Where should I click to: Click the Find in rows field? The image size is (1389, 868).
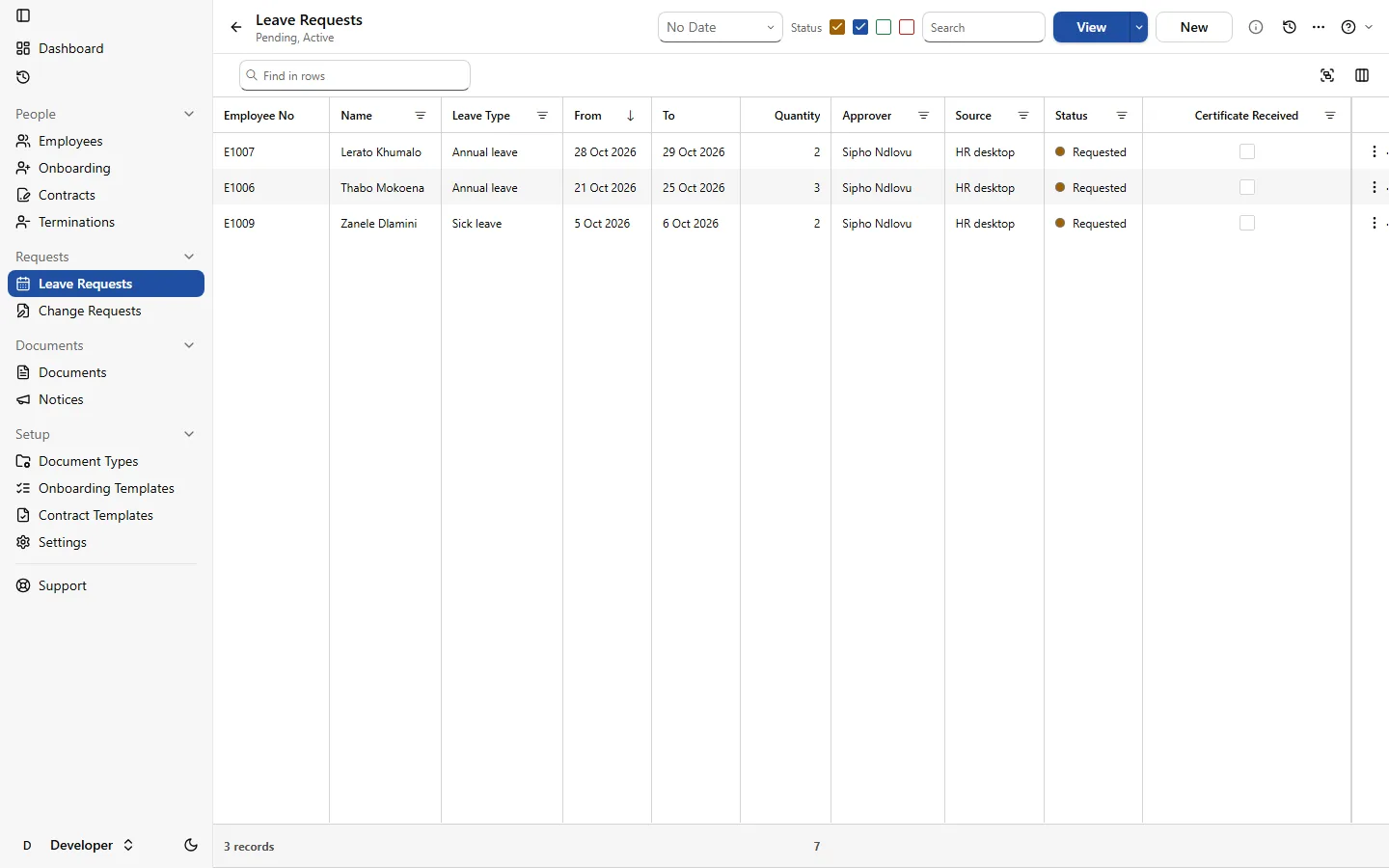(x=355, y=75)
